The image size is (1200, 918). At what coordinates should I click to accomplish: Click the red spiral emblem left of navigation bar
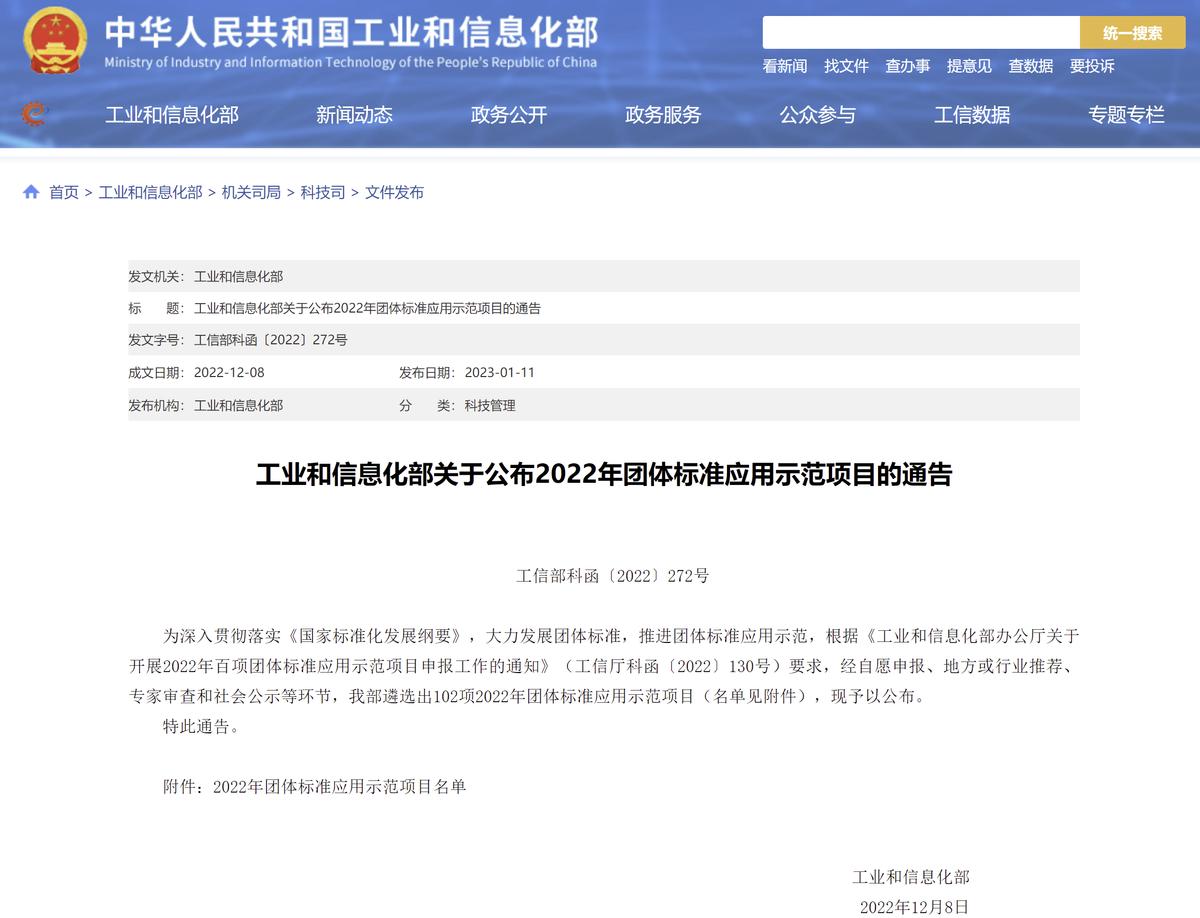tap(32, 113)
